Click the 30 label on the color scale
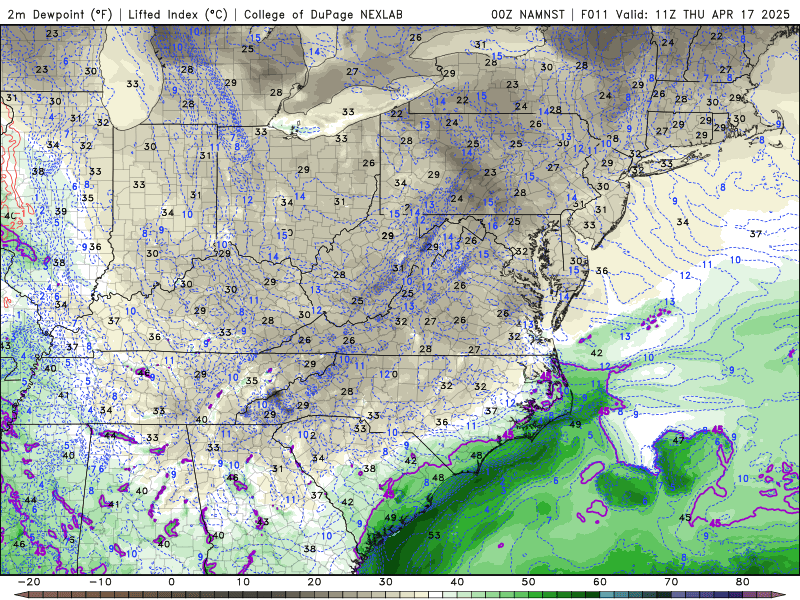800x600 pixels. (x=386, y=582)
